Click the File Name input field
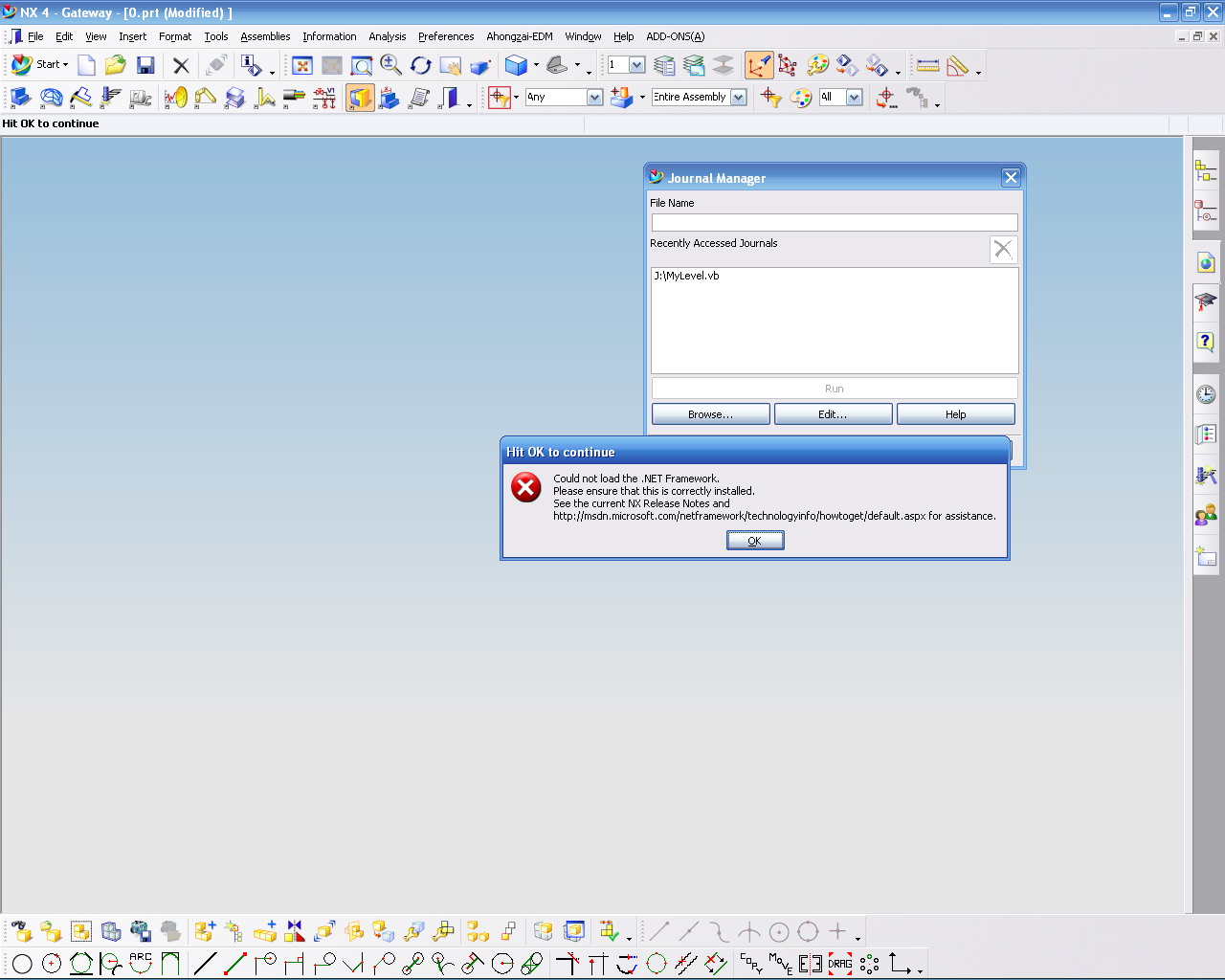The height and width of the screenshot is (980, 1225). (x=835, y=222)
